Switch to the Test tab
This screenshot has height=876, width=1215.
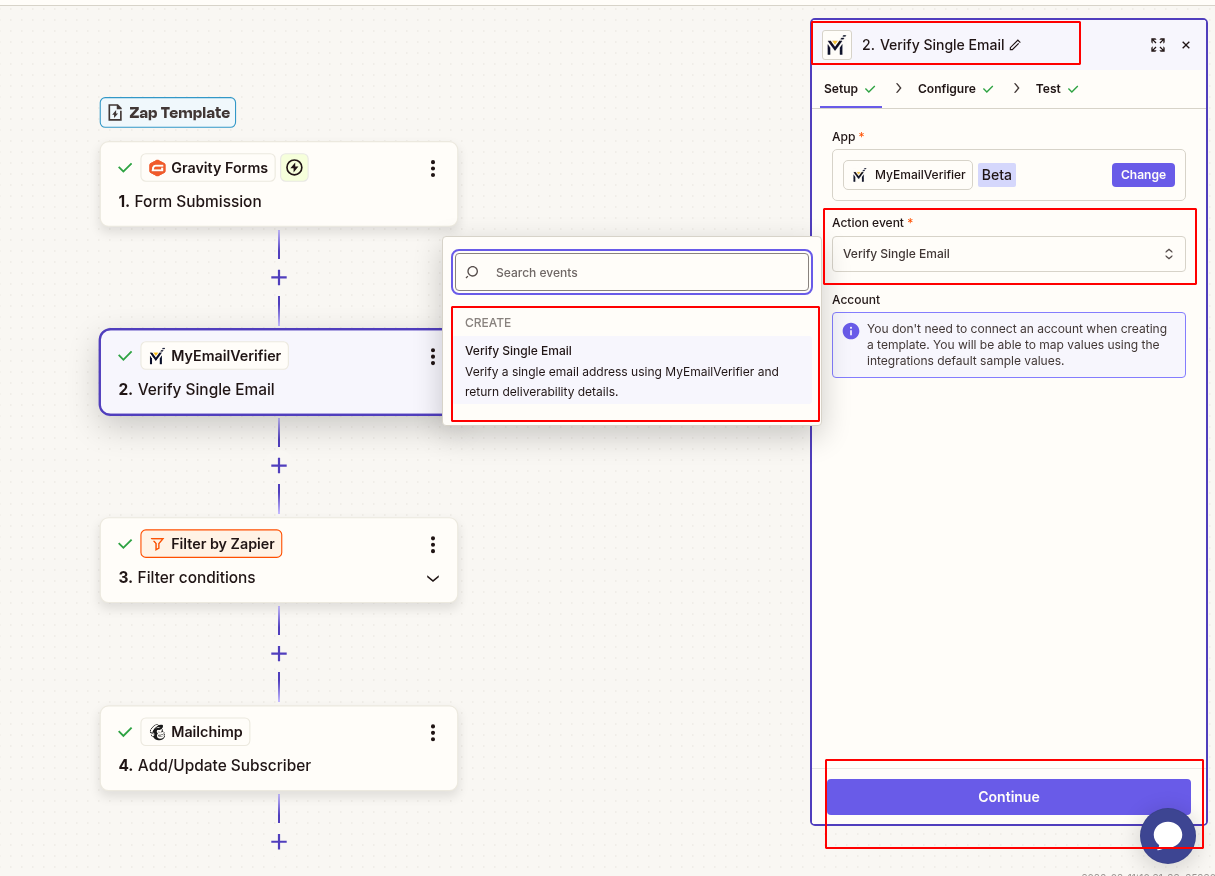pyautogui.click(x=1048, y=88)
